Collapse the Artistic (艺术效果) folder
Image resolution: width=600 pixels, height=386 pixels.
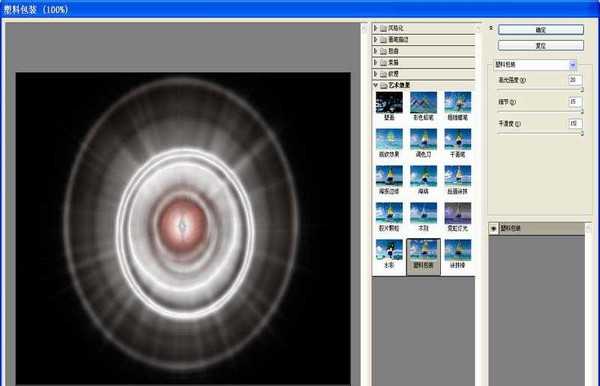(375, 85)
